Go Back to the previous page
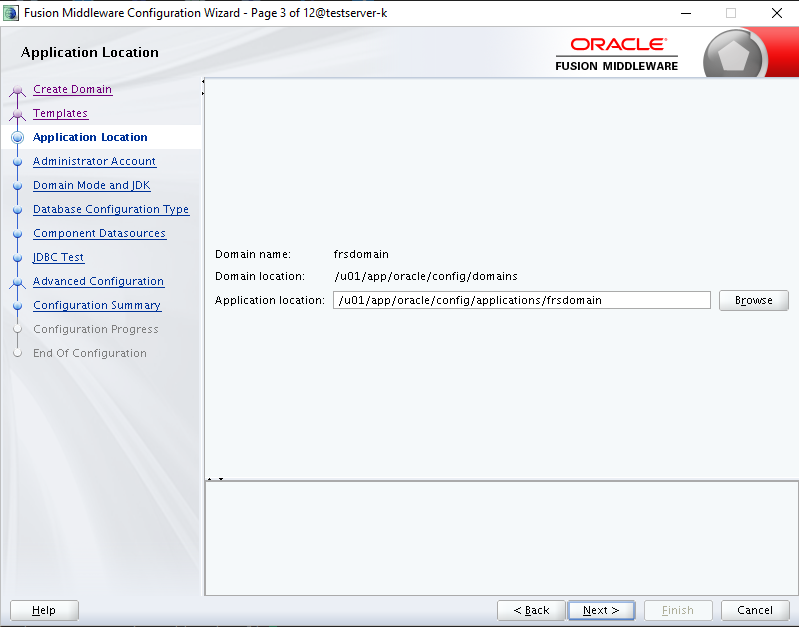This screenshot has width=799, height=627. coord(531,610)
